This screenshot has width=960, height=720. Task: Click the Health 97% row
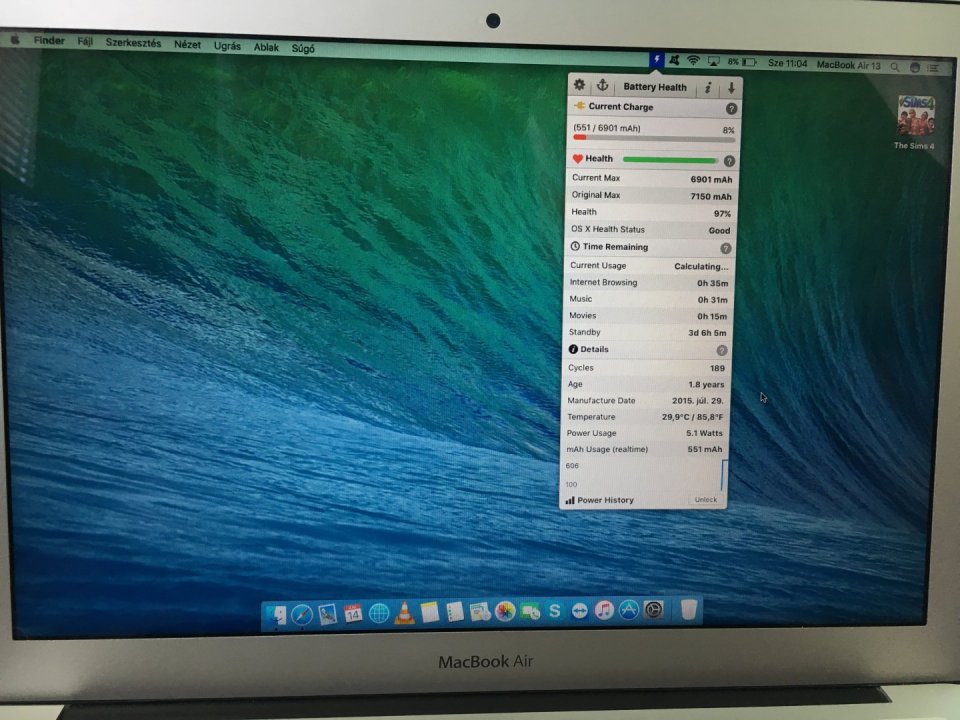[650, 212]
